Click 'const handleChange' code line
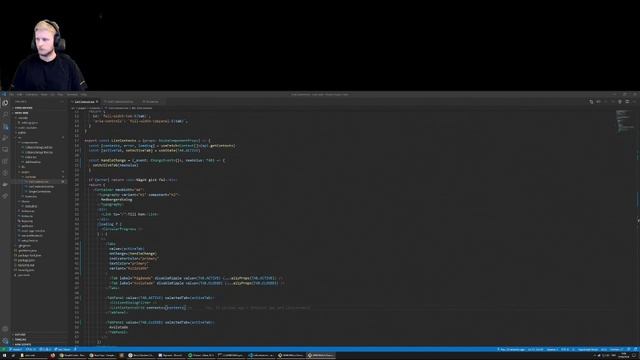 coord(157,160)
